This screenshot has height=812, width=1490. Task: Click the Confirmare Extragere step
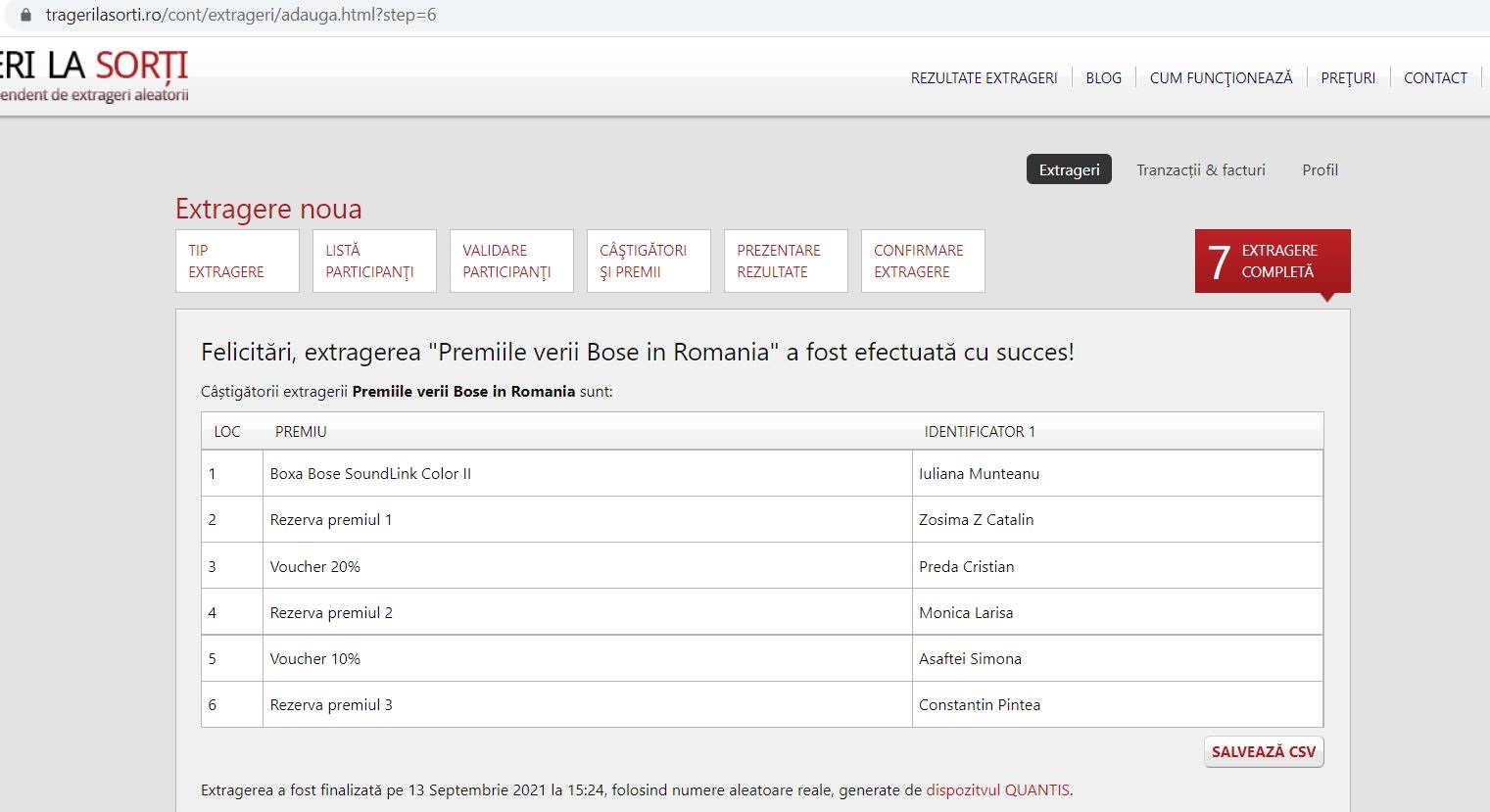[x=923, y=262]
